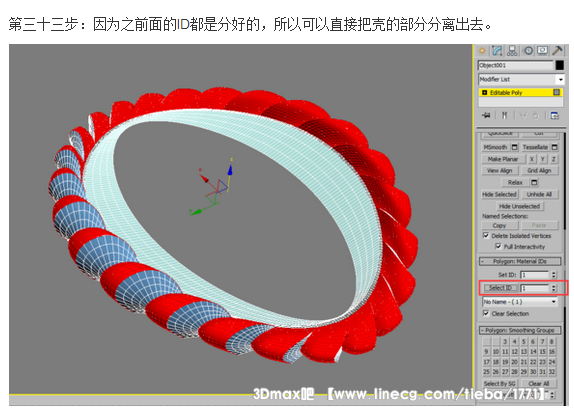Screen dimensions: 574x411
Task: Open the Motion panel tab
Action: tap(528, 51)
